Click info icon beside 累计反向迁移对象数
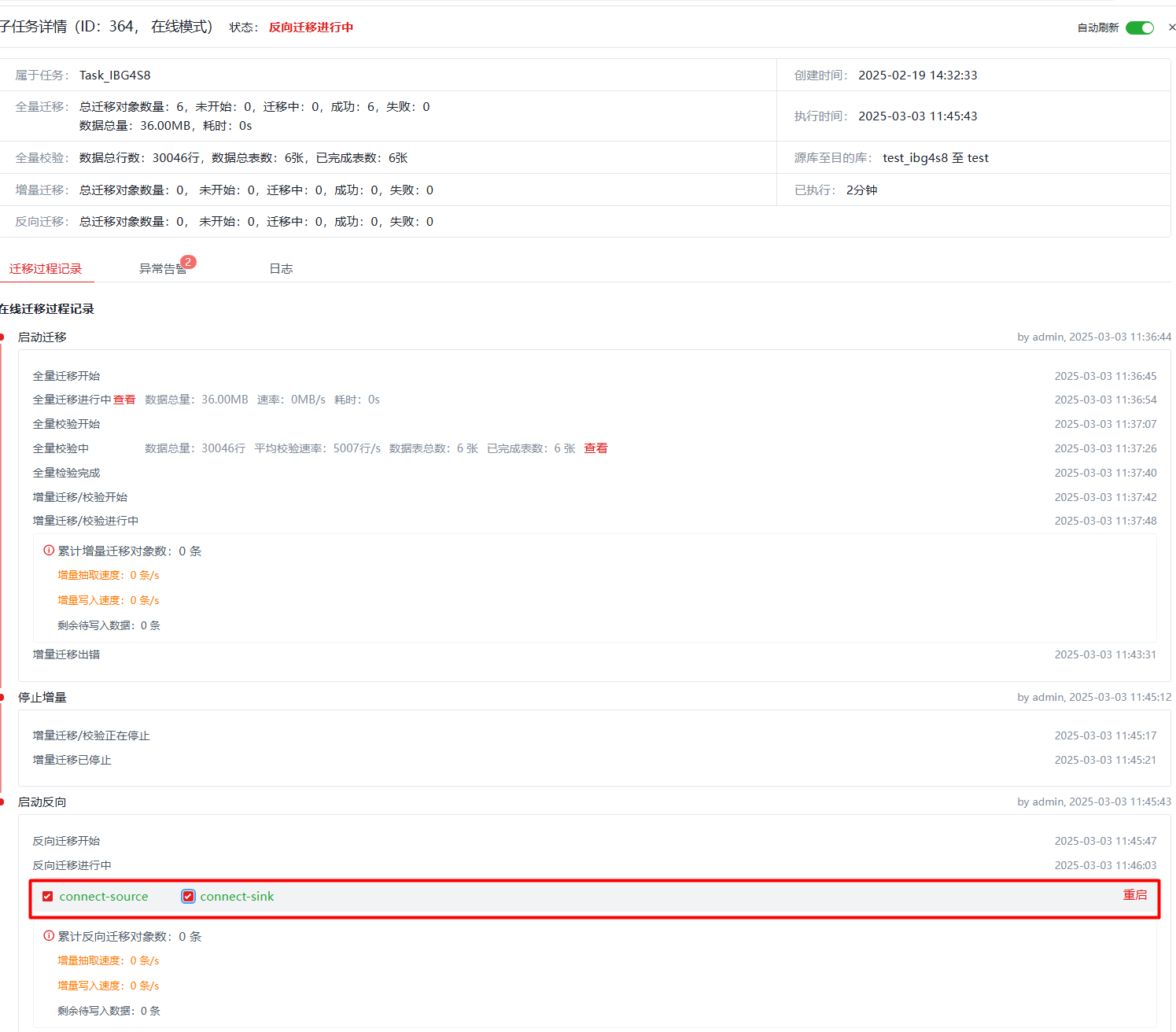This screenshot has height=1032, width=1176. tap(49, 936)
